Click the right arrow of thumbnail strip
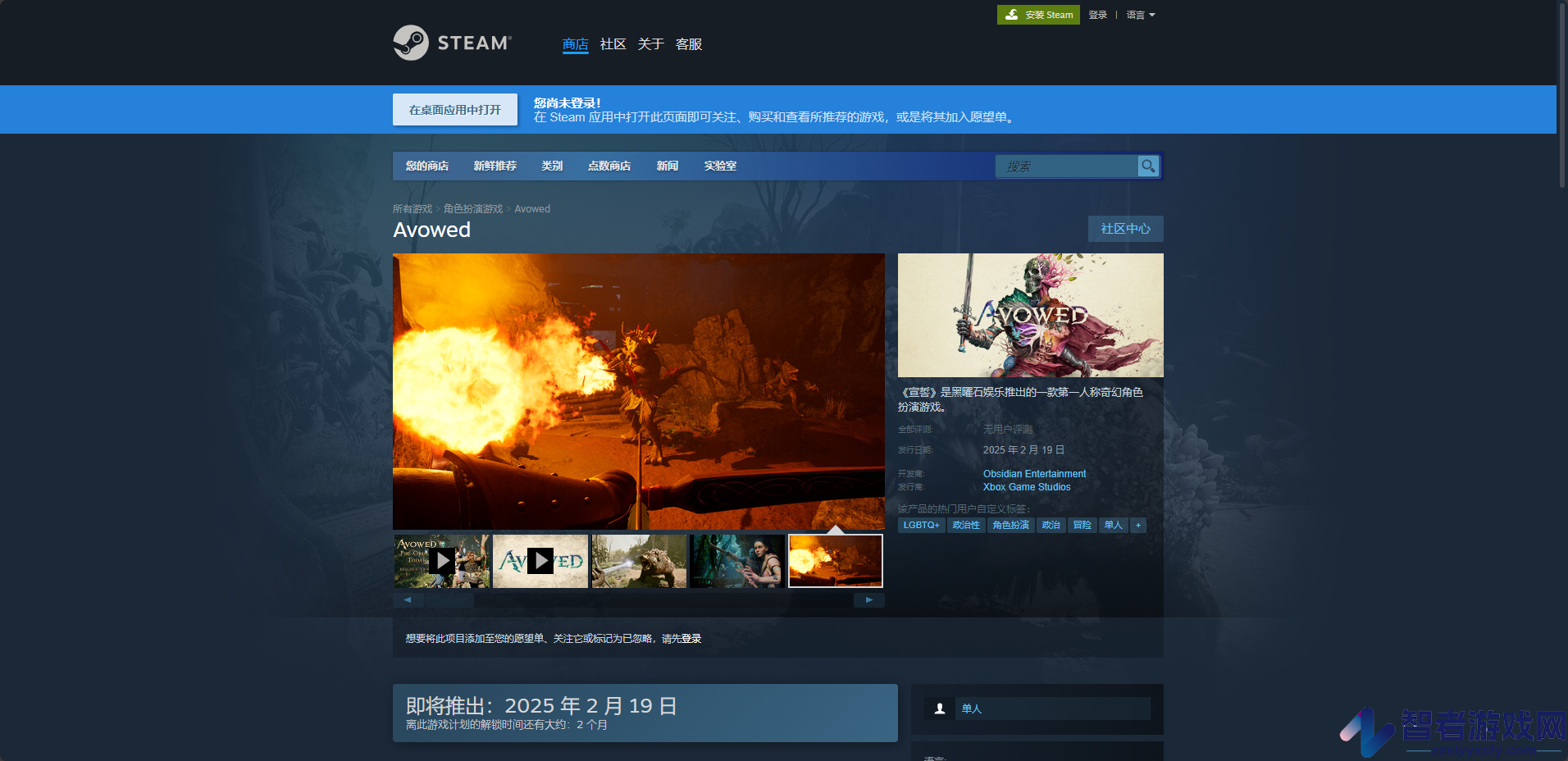This screenshot has height=761, width=1568. (x=869, y=600)
